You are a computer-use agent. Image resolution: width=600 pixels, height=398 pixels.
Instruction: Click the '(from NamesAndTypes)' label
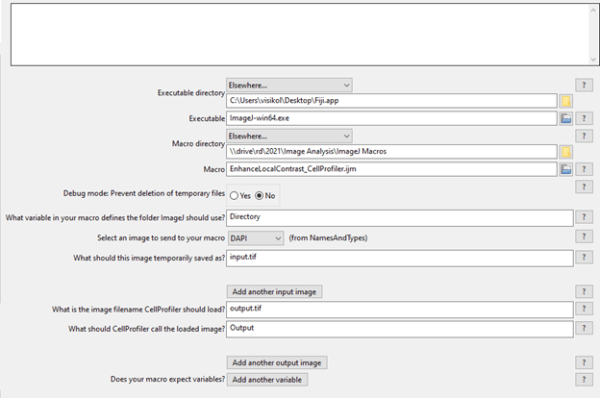[328, 238]
